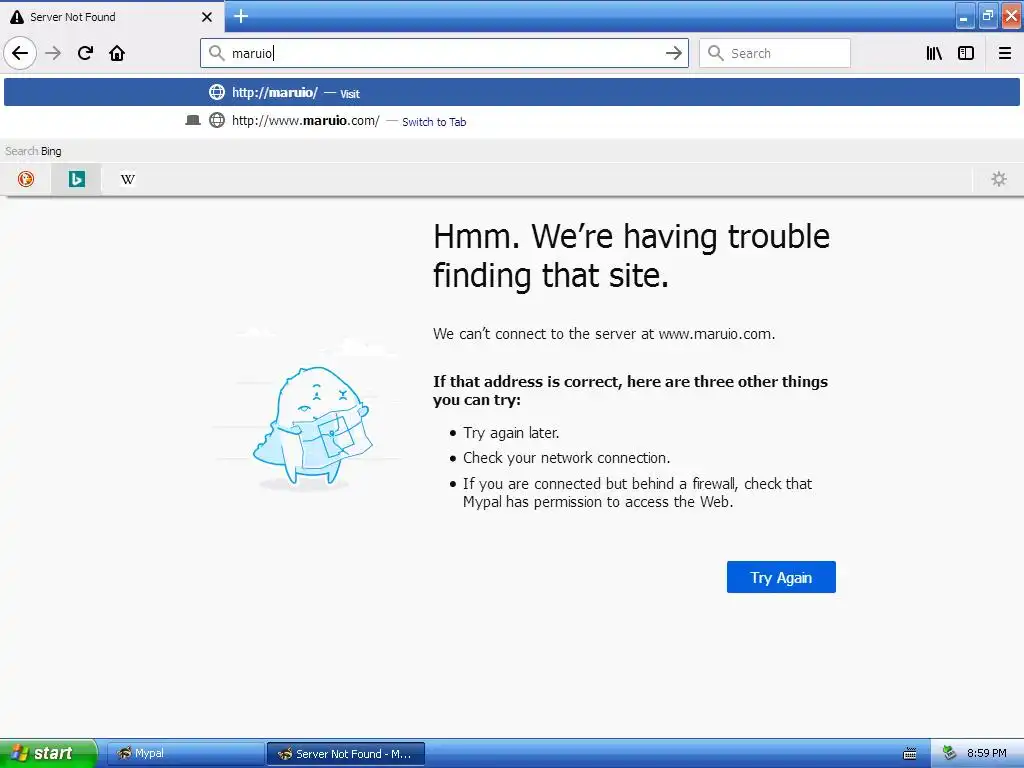Screen dimensions: 1024x768
Task: Click the "Try again later." bullet text
Action: pyautogui.click(x=511, y=433)
